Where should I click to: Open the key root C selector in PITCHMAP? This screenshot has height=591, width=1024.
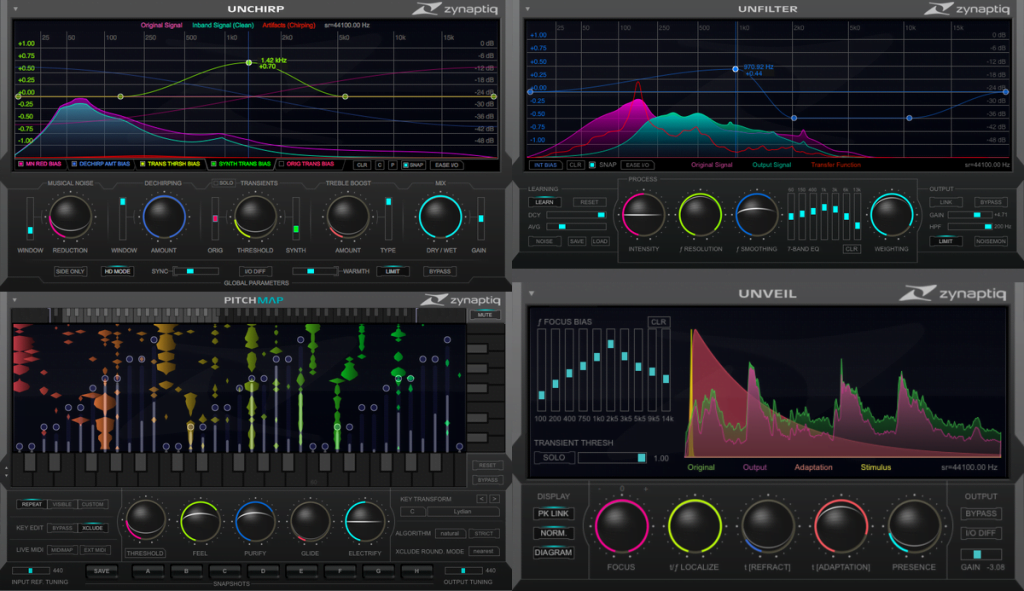413,511
